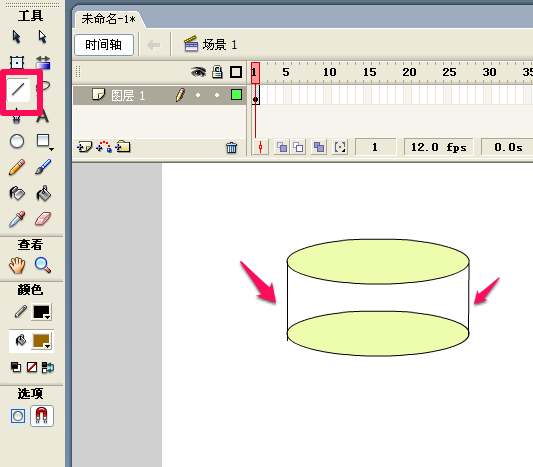
Task: Click the 场景 1 scene label
Action: tap(220, 45)
